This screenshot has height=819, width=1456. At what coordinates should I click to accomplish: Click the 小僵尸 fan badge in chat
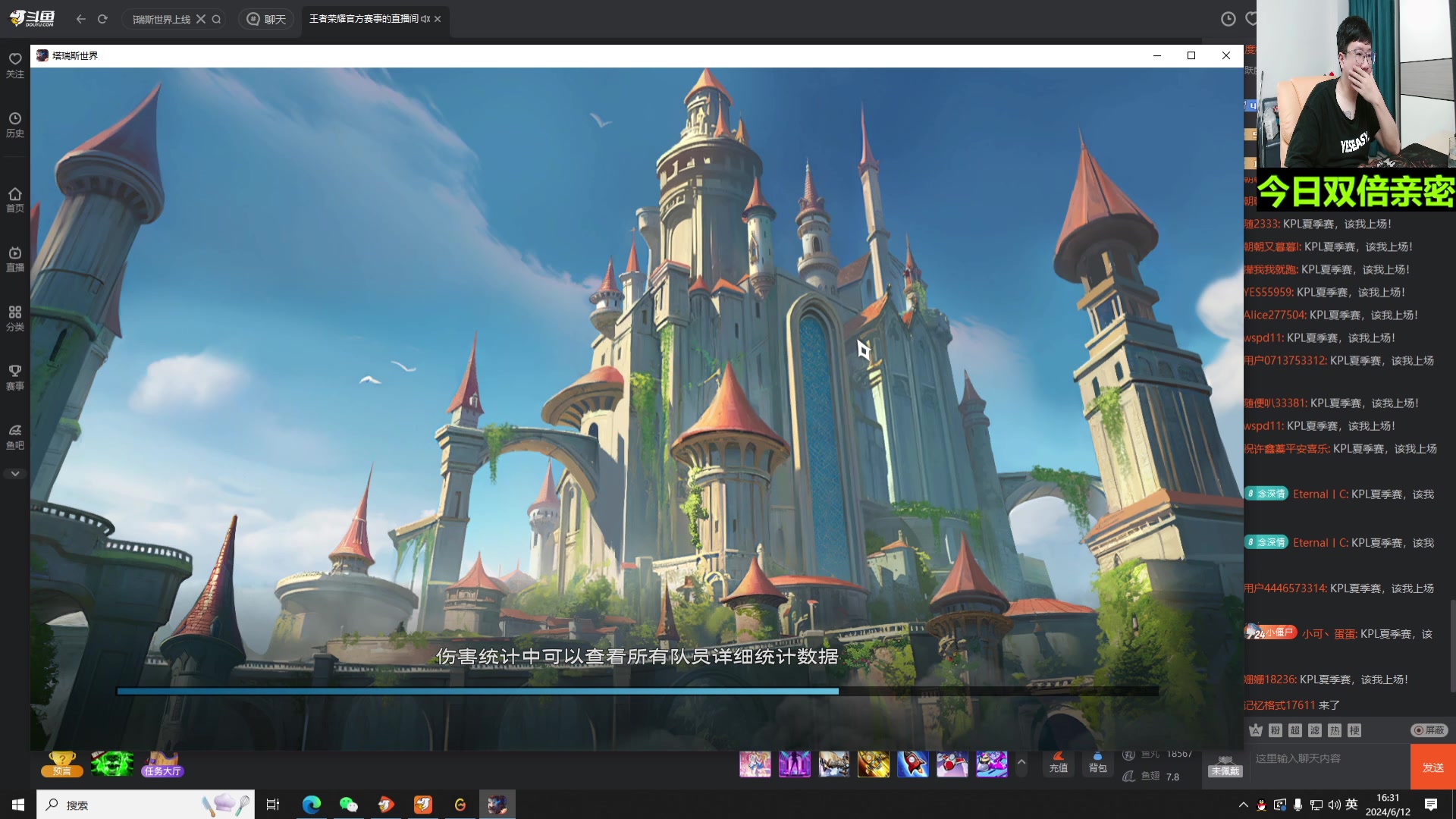(x=1272, y=632)
